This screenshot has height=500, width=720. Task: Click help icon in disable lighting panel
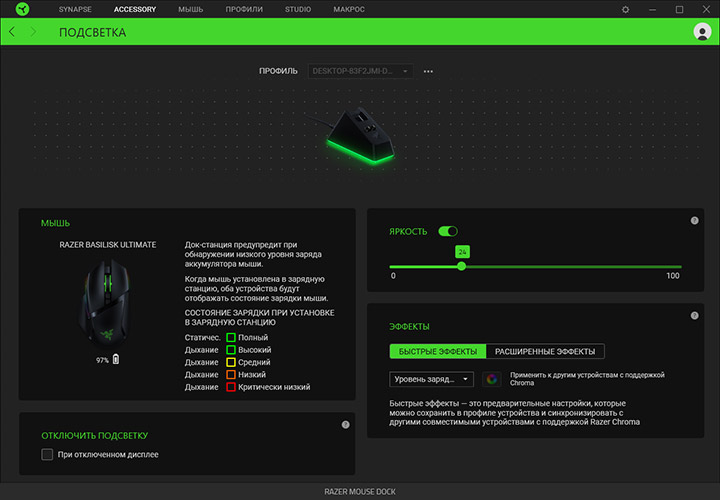coord(345,425)
